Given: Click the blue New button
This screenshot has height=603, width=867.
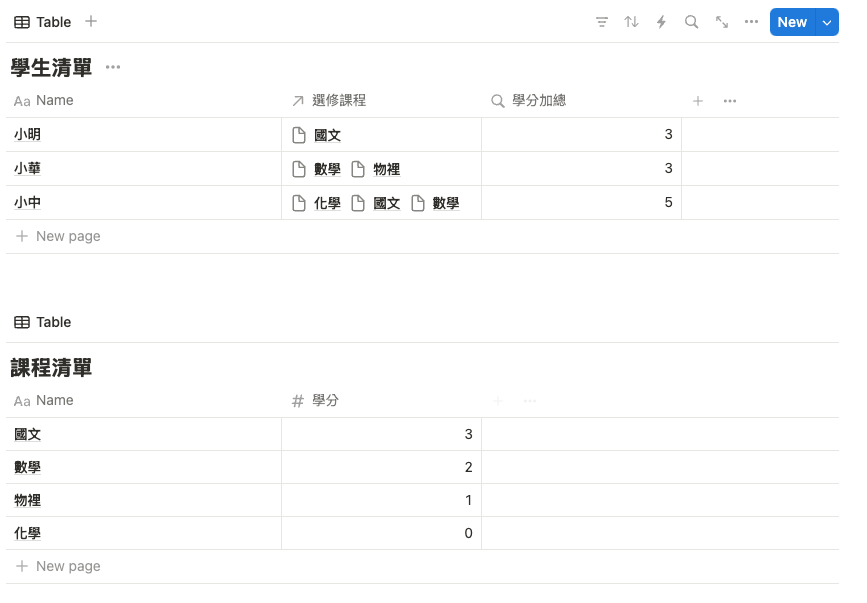Looking at the screenshot, I should point(791,22).
